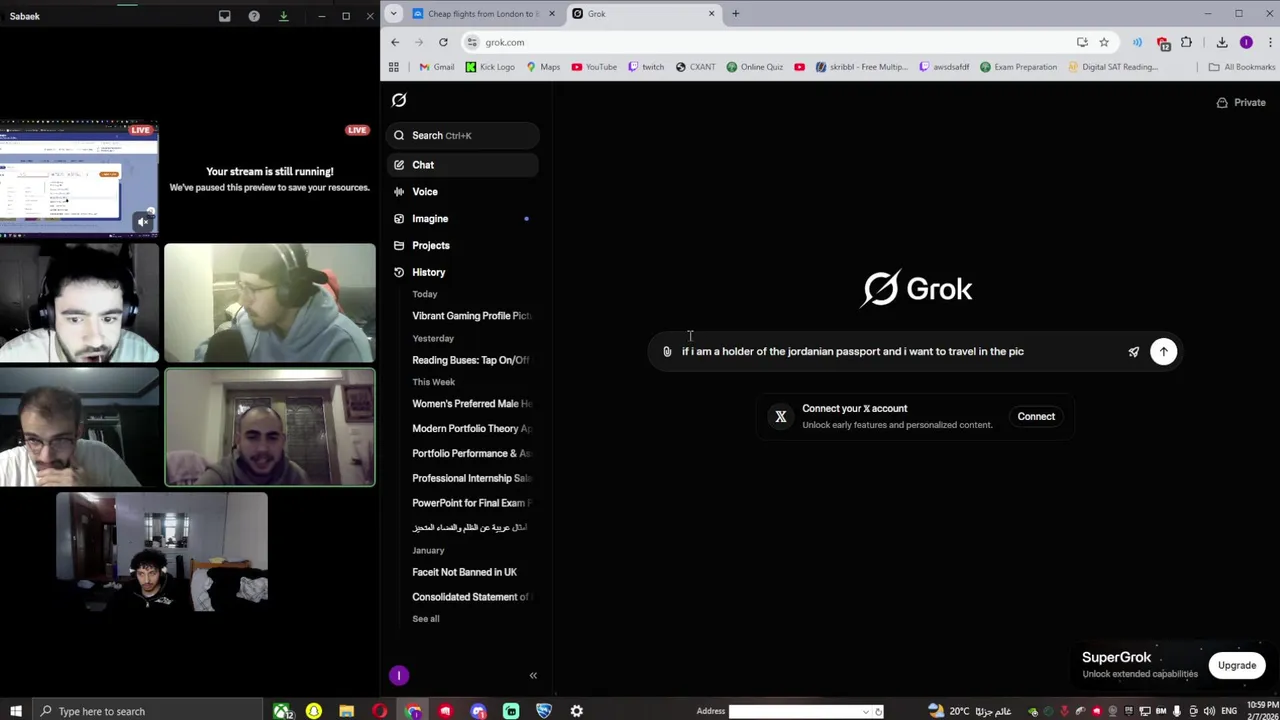The height and width of the screenshot is (720, 1280).
Task: Open the Chrome apps grid icon
Action: point(394,67)
